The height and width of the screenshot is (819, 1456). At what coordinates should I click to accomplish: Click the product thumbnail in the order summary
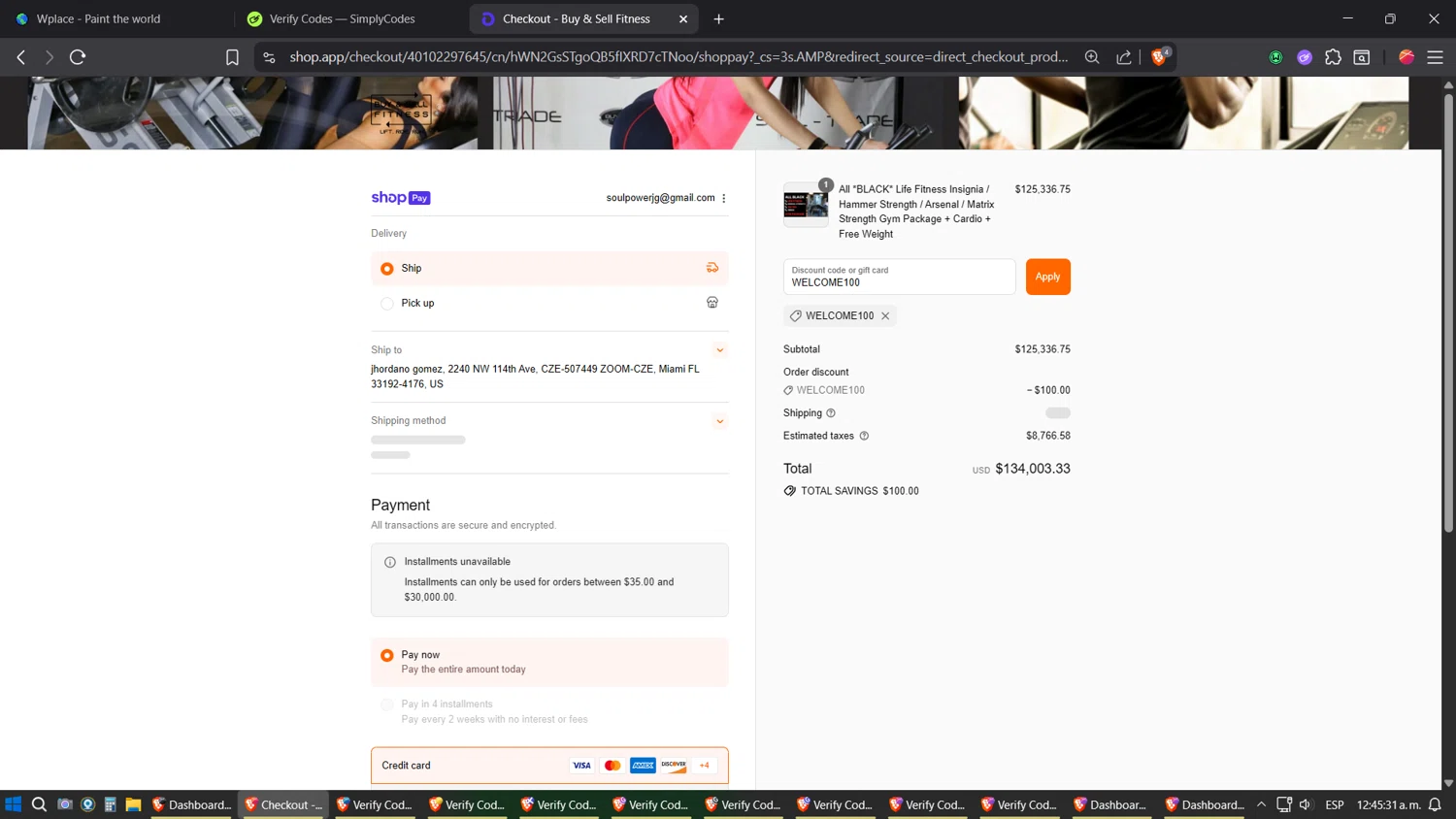(x=806, y=205)
